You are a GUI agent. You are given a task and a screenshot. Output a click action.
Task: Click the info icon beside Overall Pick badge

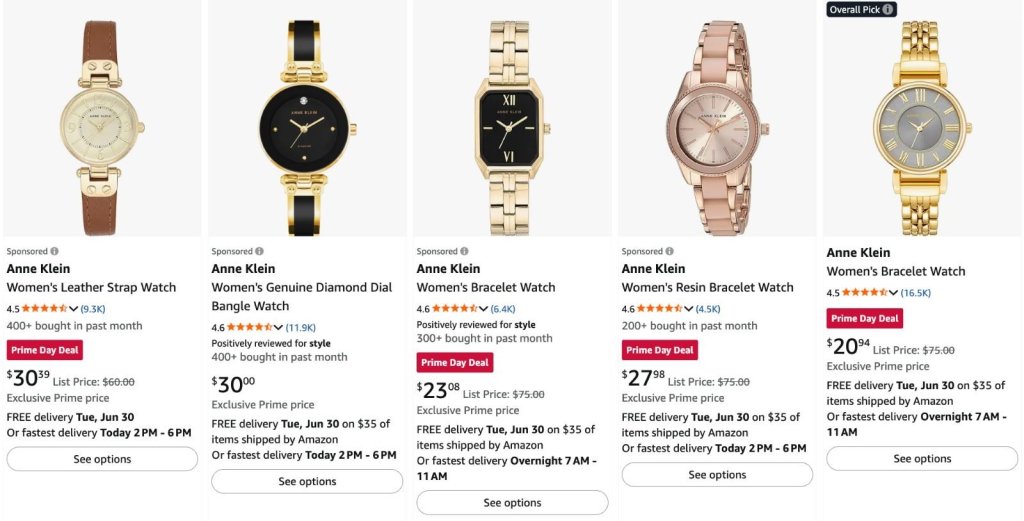(x=888, y=10)
